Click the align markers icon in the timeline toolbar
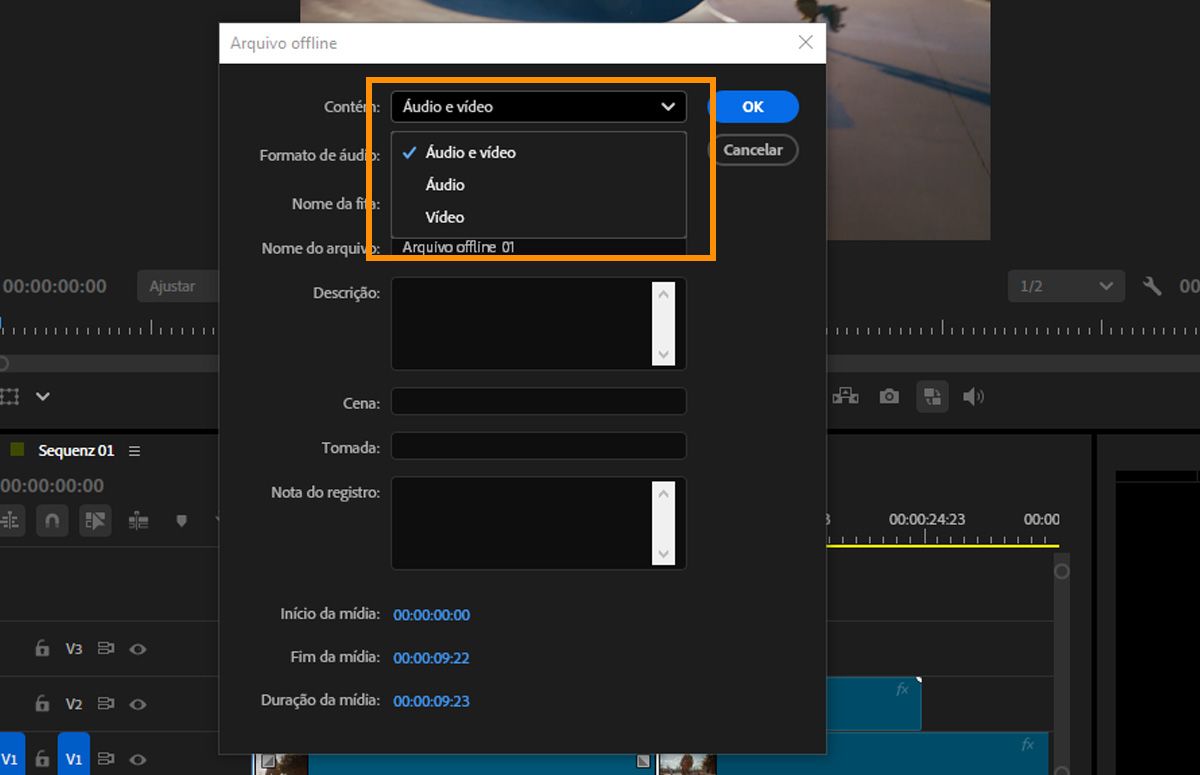Viewport: 1200px width, 775px height. pyautogui.click(x=138, y=520)
